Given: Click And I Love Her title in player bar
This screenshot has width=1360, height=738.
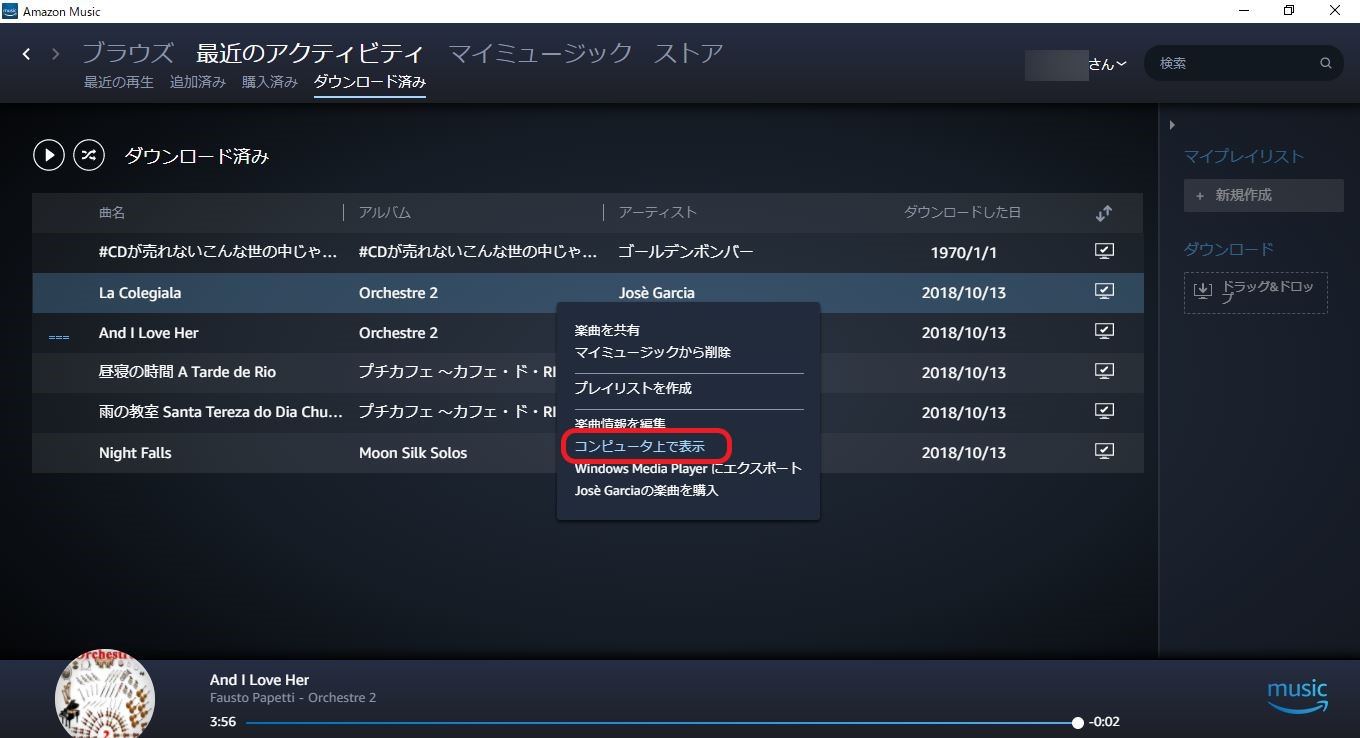Looking at the screenshot, I should point(260,679).
